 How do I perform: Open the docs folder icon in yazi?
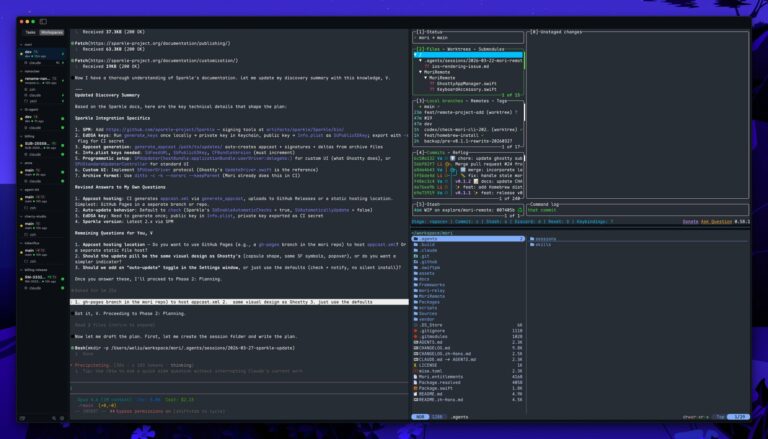pos(415,279)
